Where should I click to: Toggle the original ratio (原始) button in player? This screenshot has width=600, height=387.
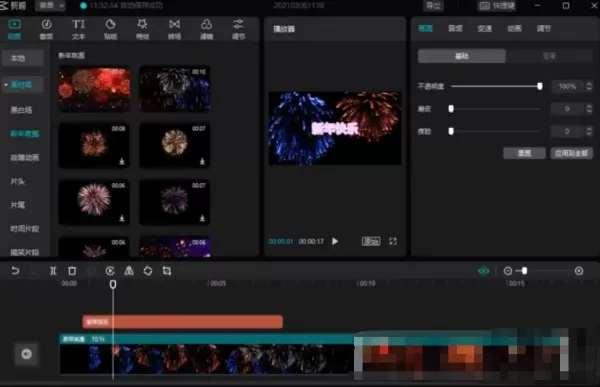pyautogui.click(x=371, y=241)
